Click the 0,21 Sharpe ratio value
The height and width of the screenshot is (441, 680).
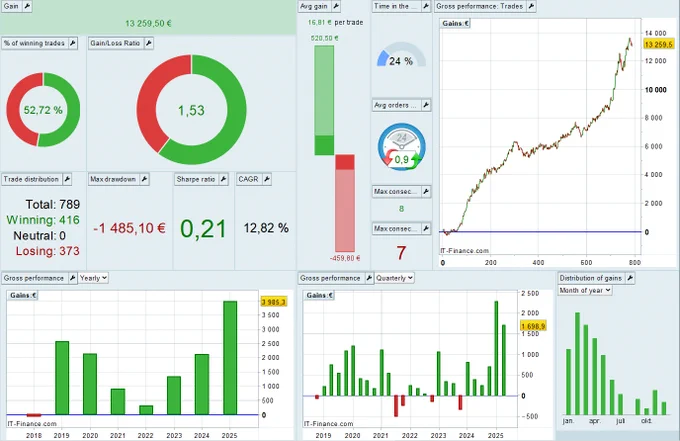click(203, 229)
